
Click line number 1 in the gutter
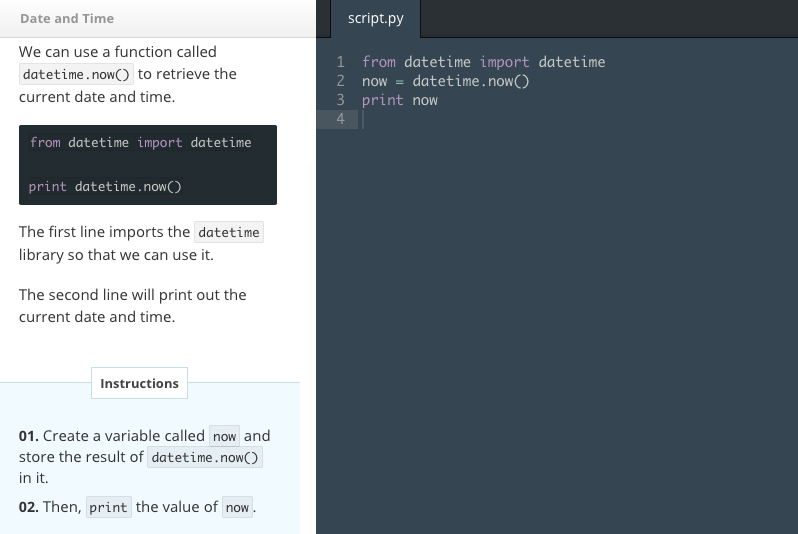coord(340,62)
